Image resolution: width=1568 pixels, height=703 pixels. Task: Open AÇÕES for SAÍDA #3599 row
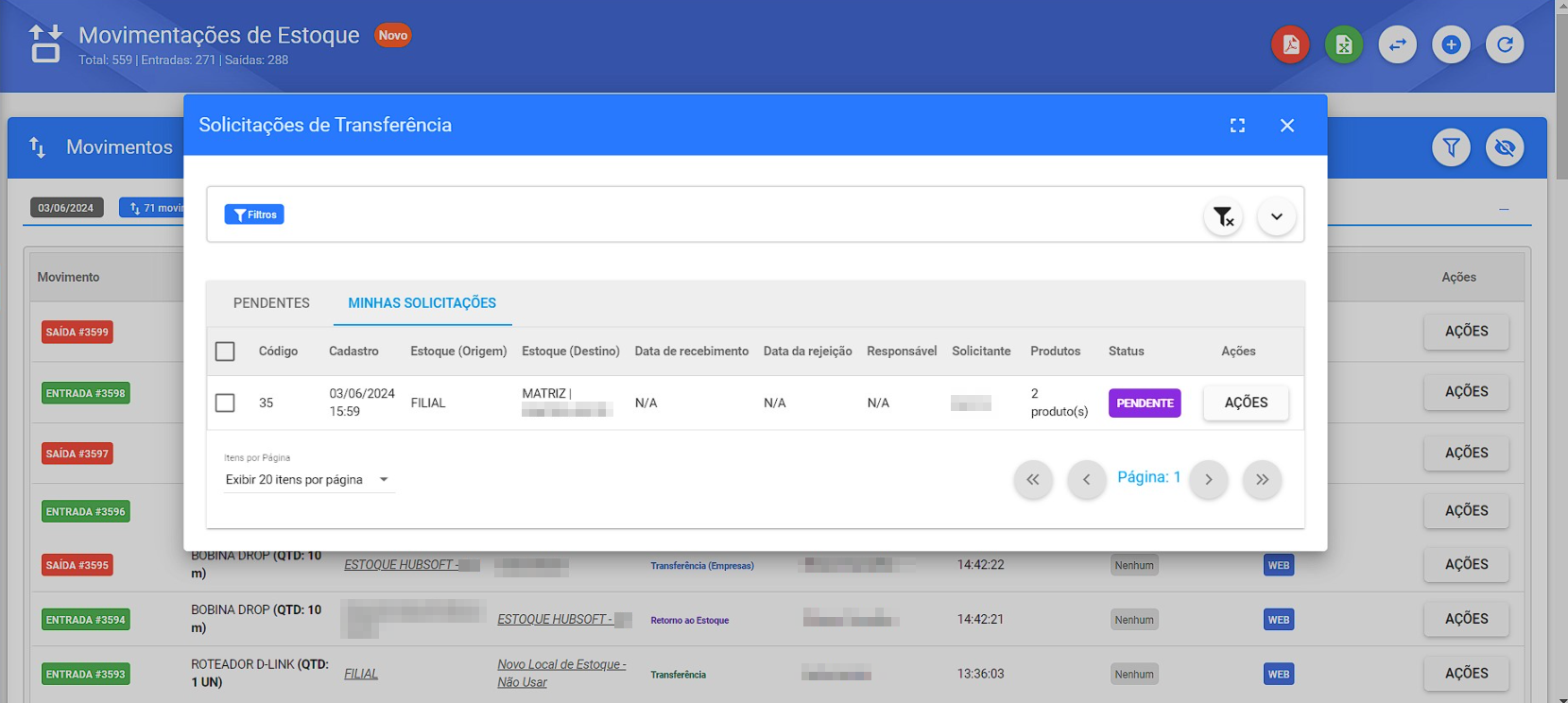(1466, 332)
